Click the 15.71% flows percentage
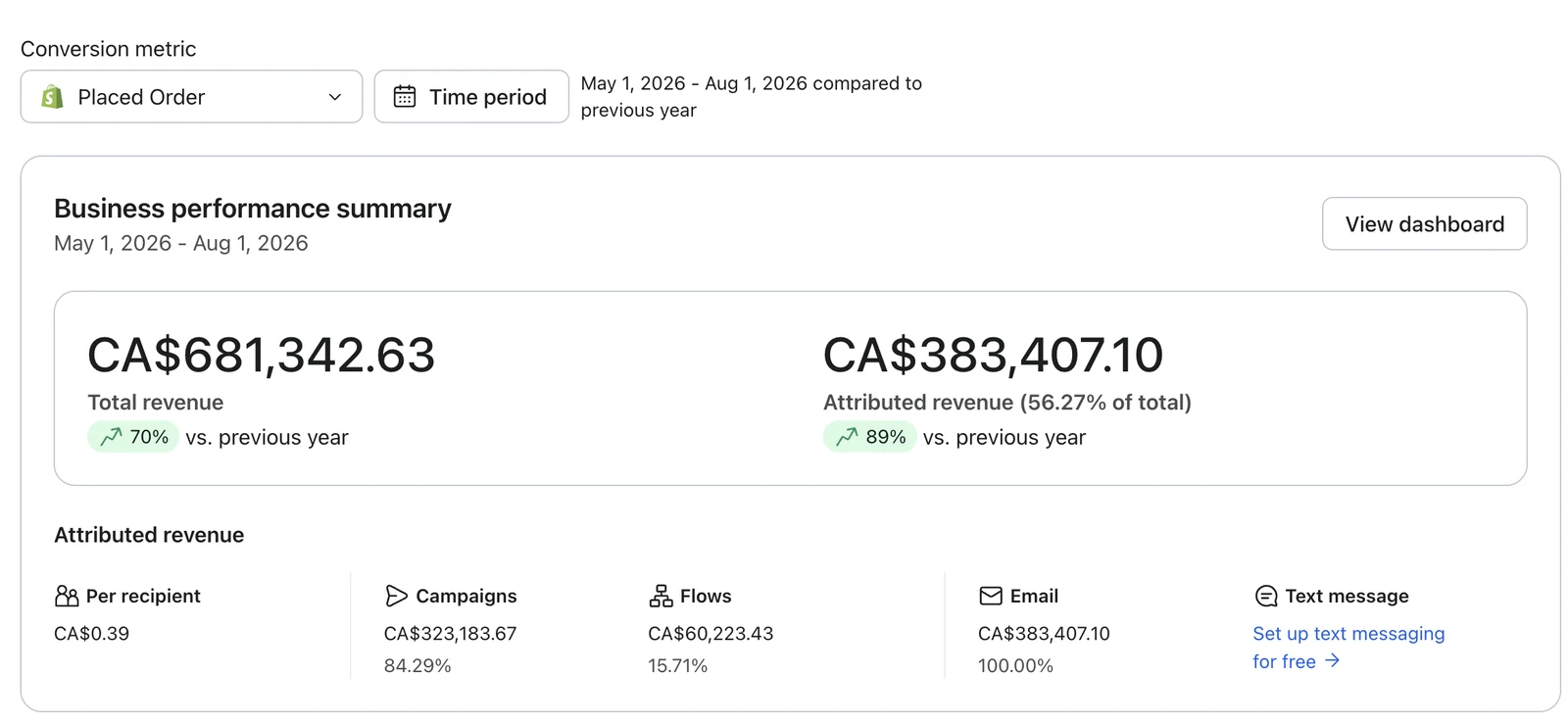Image resolution: width=1568 pixels, height=723 pixels. pyautogui.click(x=677, y=665)
